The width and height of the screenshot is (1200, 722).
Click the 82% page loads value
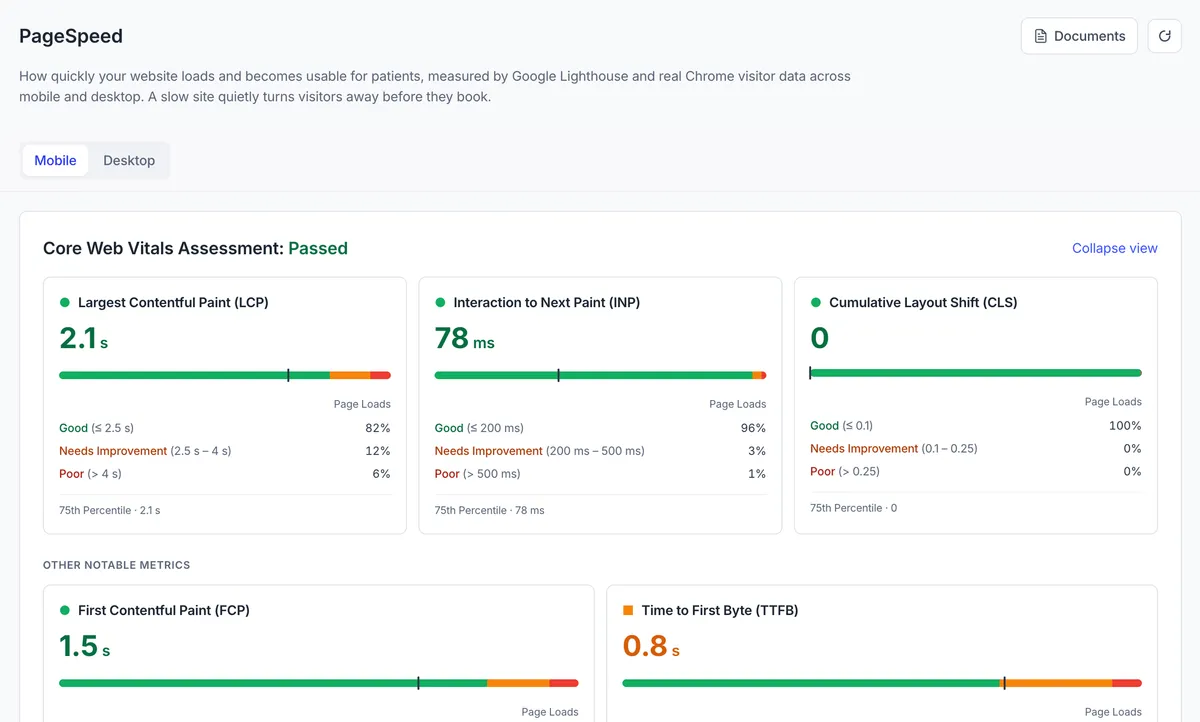pos(378,428)
